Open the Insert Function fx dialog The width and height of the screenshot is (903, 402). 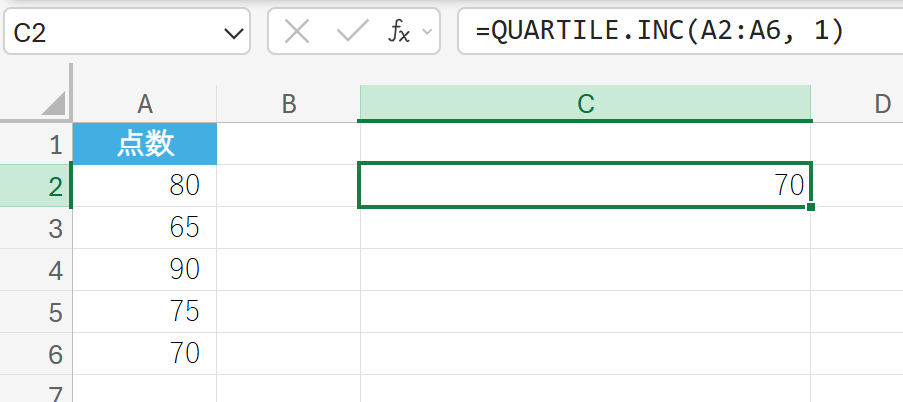coord(399,33)
